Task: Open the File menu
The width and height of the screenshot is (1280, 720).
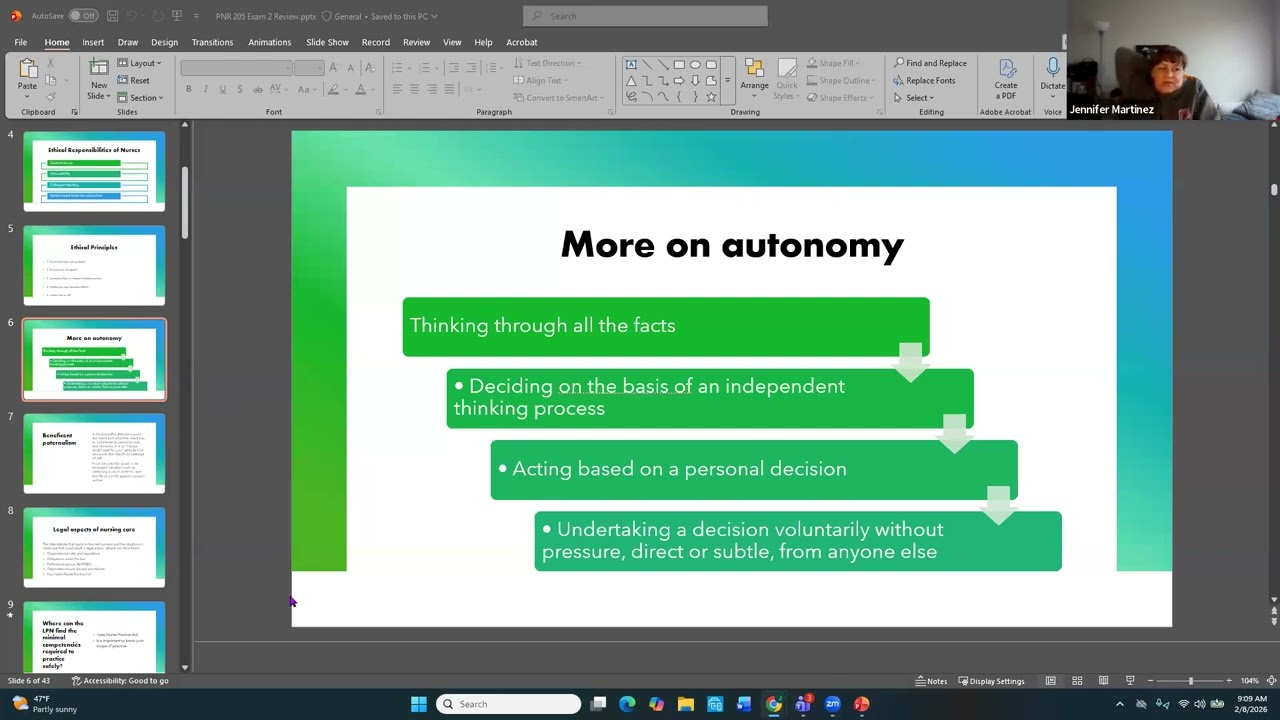Action: 20,42
